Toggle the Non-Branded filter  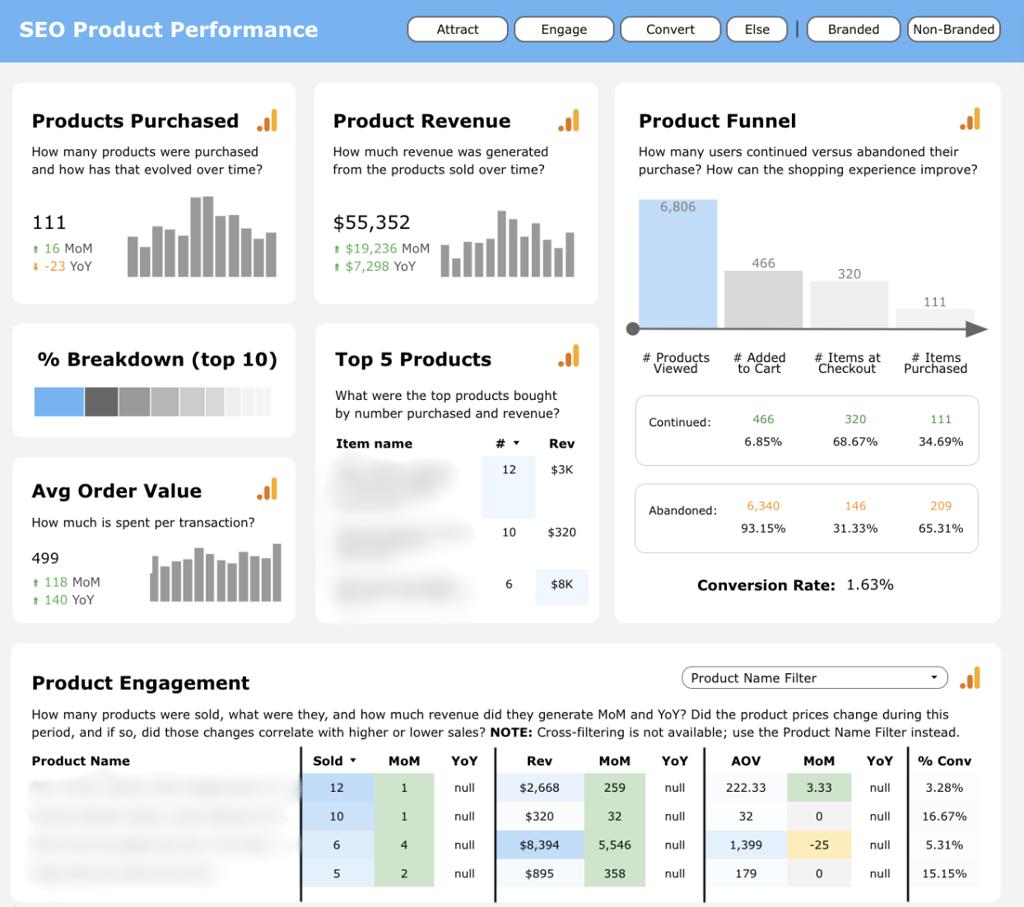pos(953,29)
